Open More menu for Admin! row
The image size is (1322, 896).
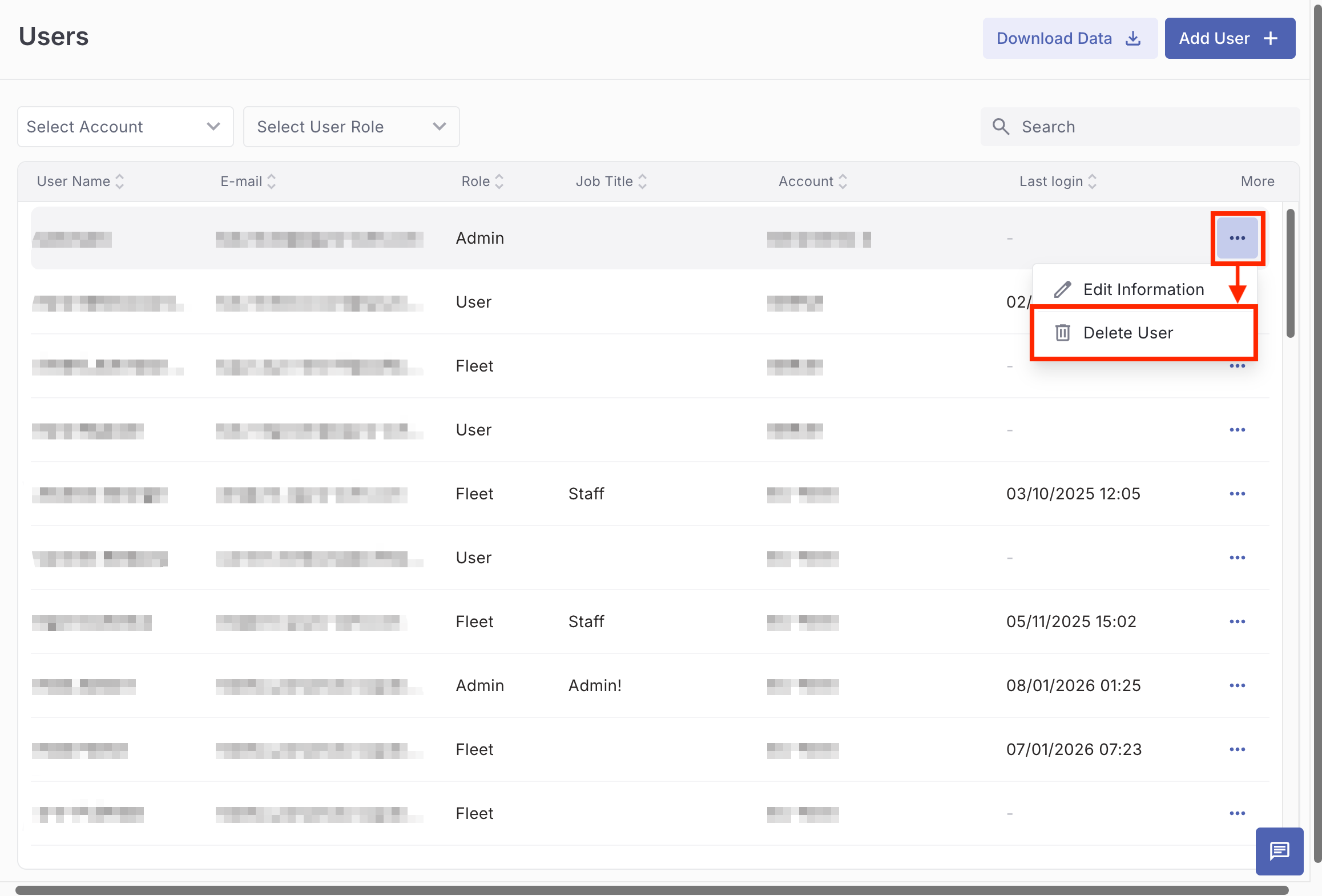click(x=1237, y=685)
